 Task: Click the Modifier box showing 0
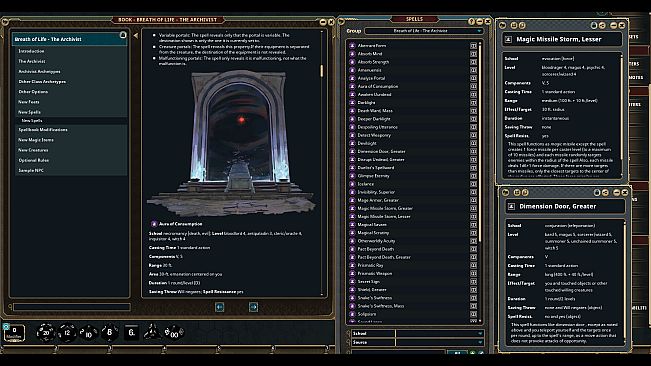14,333
